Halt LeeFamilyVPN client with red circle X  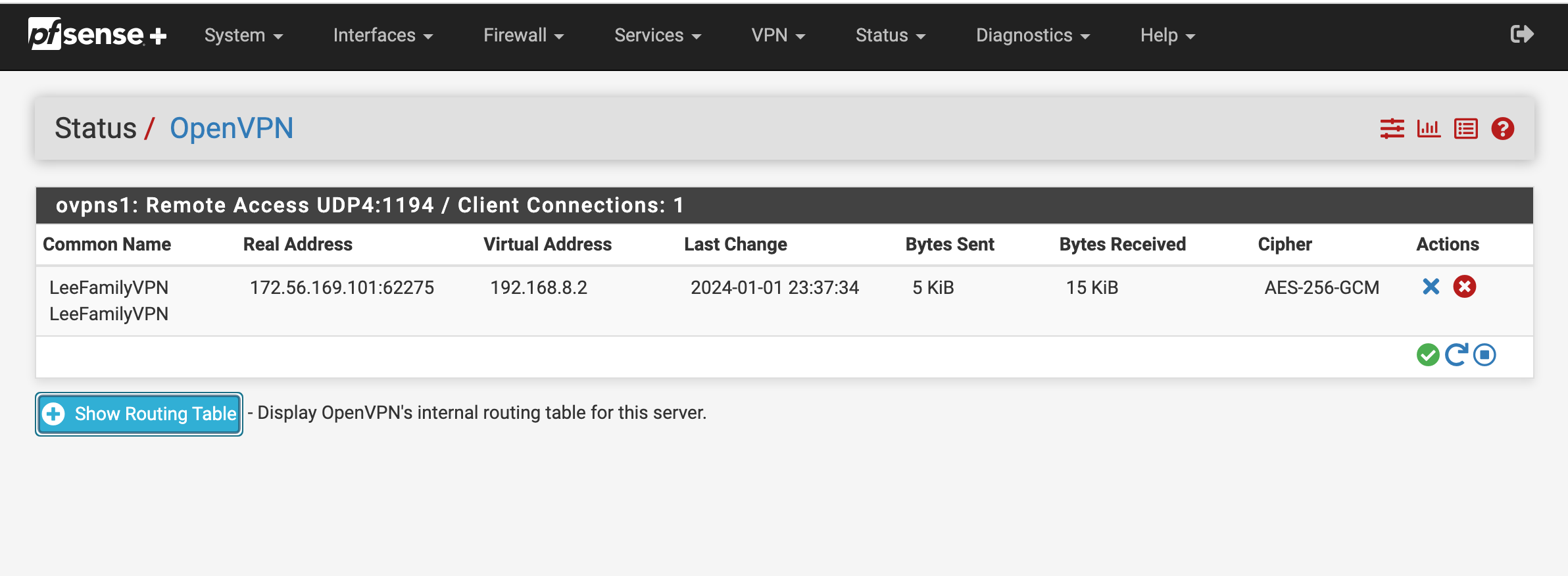click(1465, 287)
